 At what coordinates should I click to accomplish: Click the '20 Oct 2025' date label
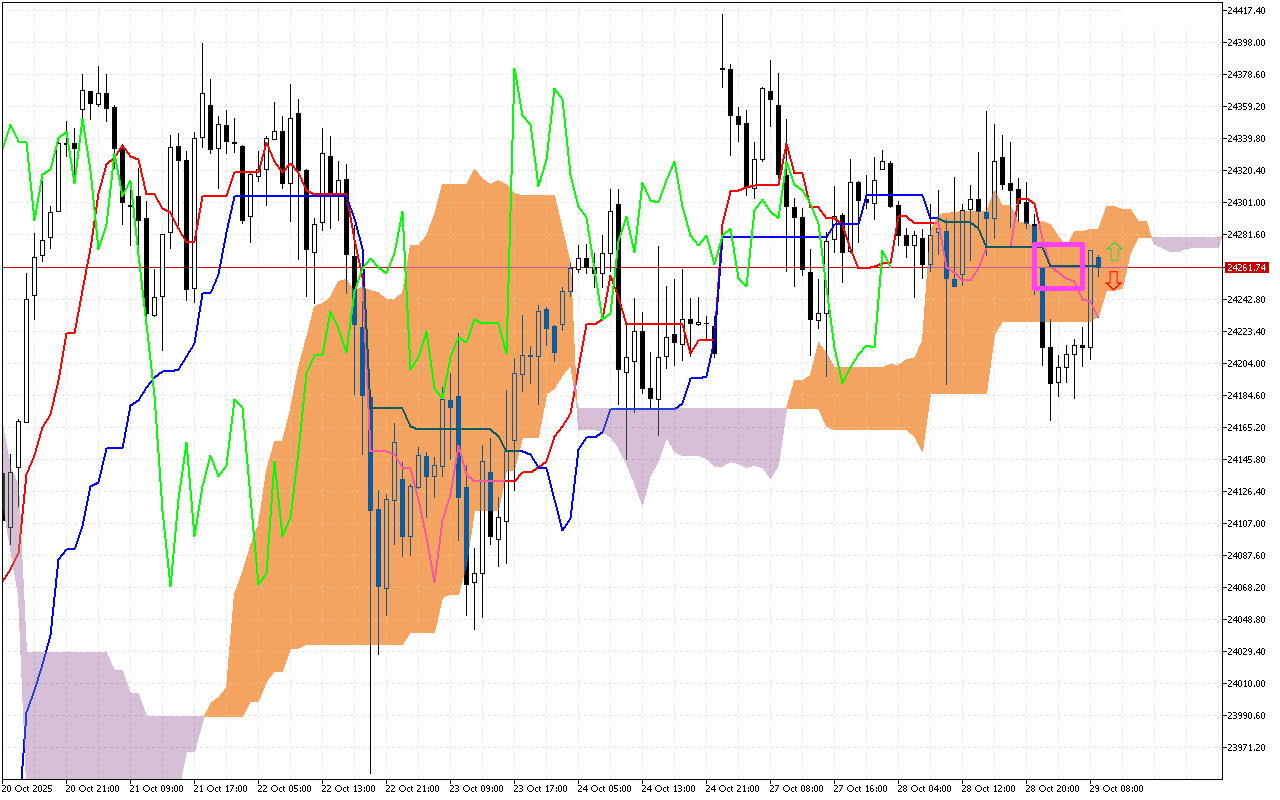pos(31,789)
